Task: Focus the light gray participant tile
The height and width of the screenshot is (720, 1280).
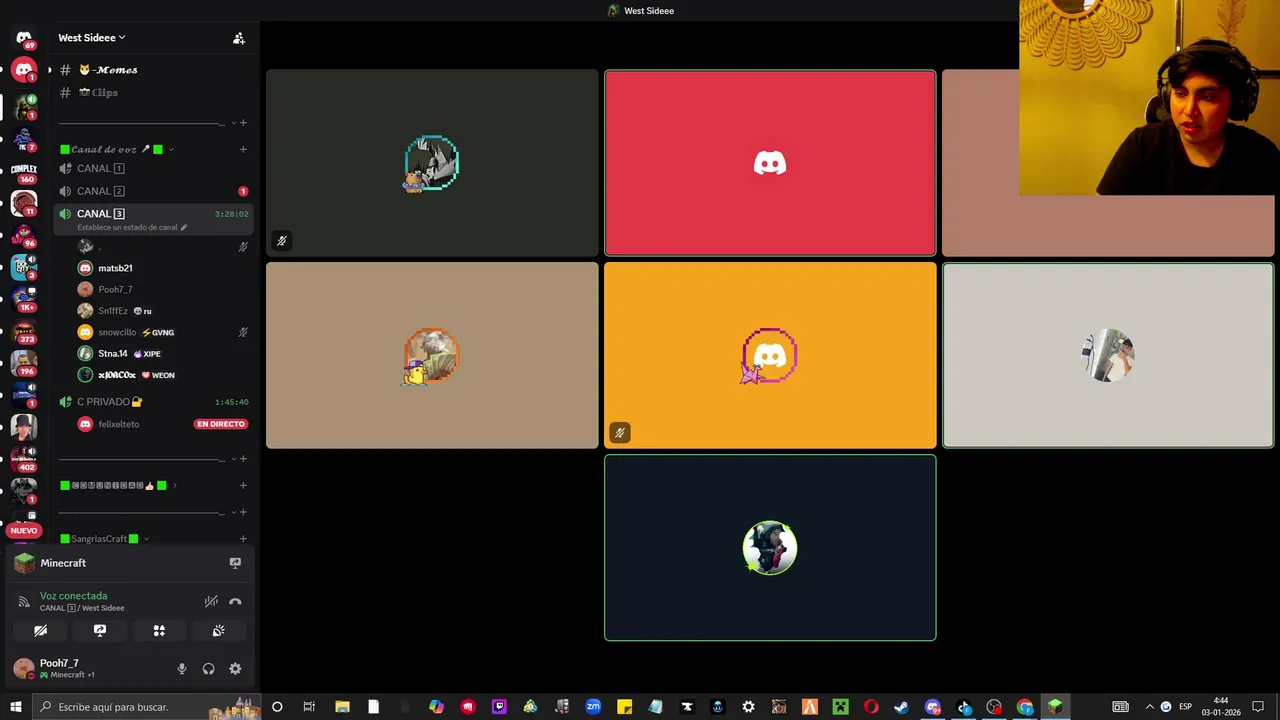Action: 1108,355
